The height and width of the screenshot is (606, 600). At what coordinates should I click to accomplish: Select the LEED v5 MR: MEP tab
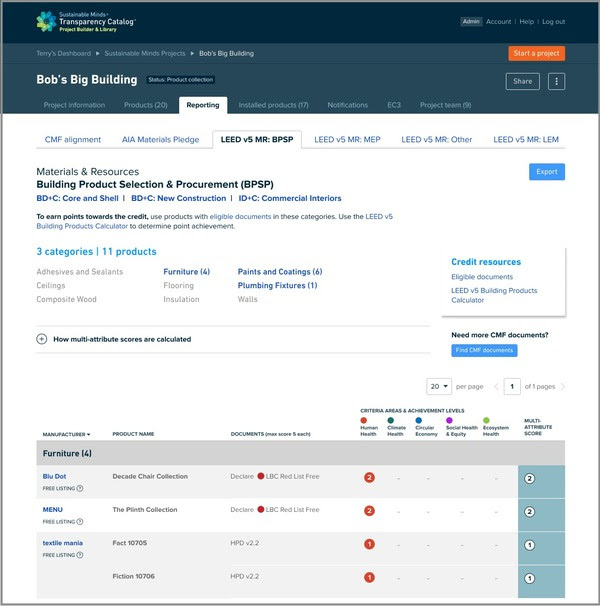347,140
